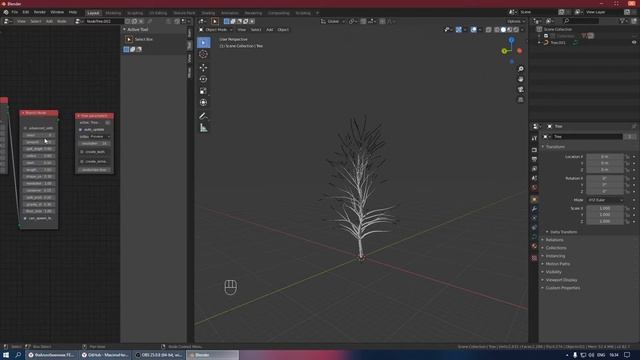The height and width of the screenshot is (360, 640).
Task: Open the World properties tab icon
Action: click(534, 188)
